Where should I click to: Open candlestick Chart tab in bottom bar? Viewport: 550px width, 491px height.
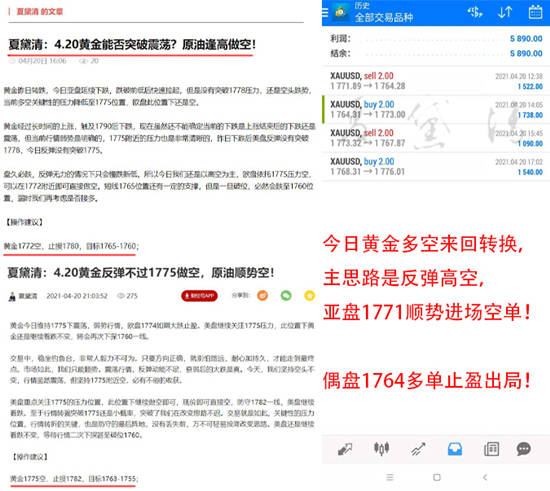[x=381, y=449]
